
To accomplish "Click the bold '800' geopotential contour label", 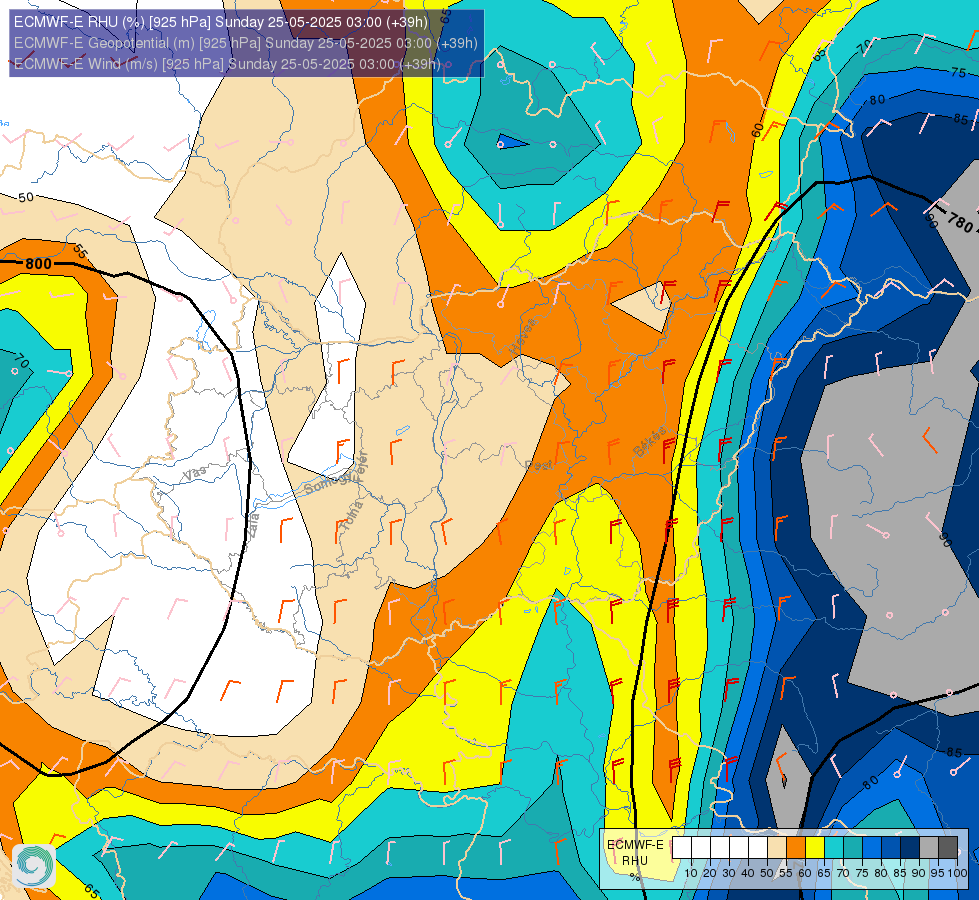I will pyautogui.click(x=39, y=264).
